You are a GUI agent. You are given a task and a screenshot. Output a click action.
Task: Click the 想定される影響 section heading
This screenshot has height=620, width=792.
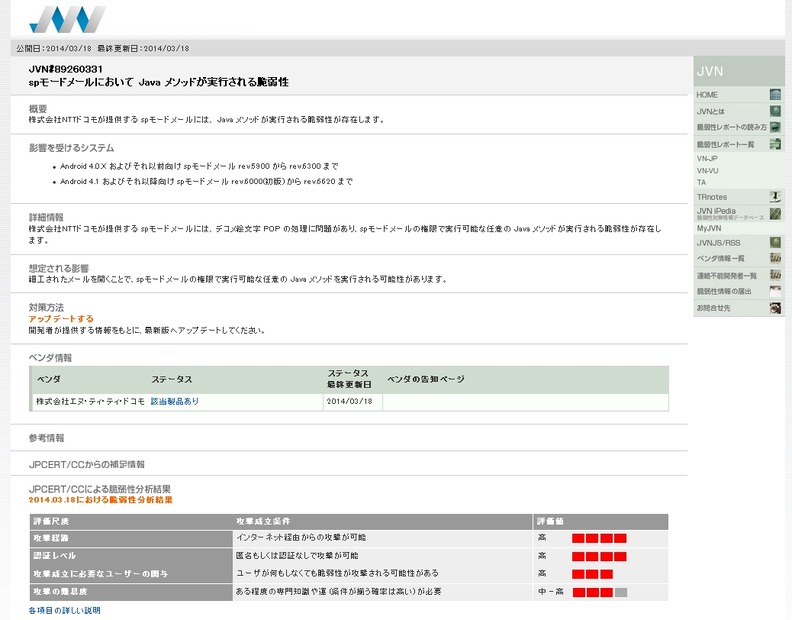click(x=59, y=268)
